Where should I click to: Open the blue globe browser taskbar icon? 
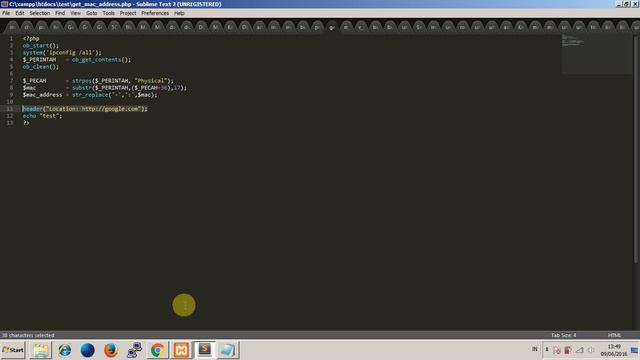coord(87,350)
